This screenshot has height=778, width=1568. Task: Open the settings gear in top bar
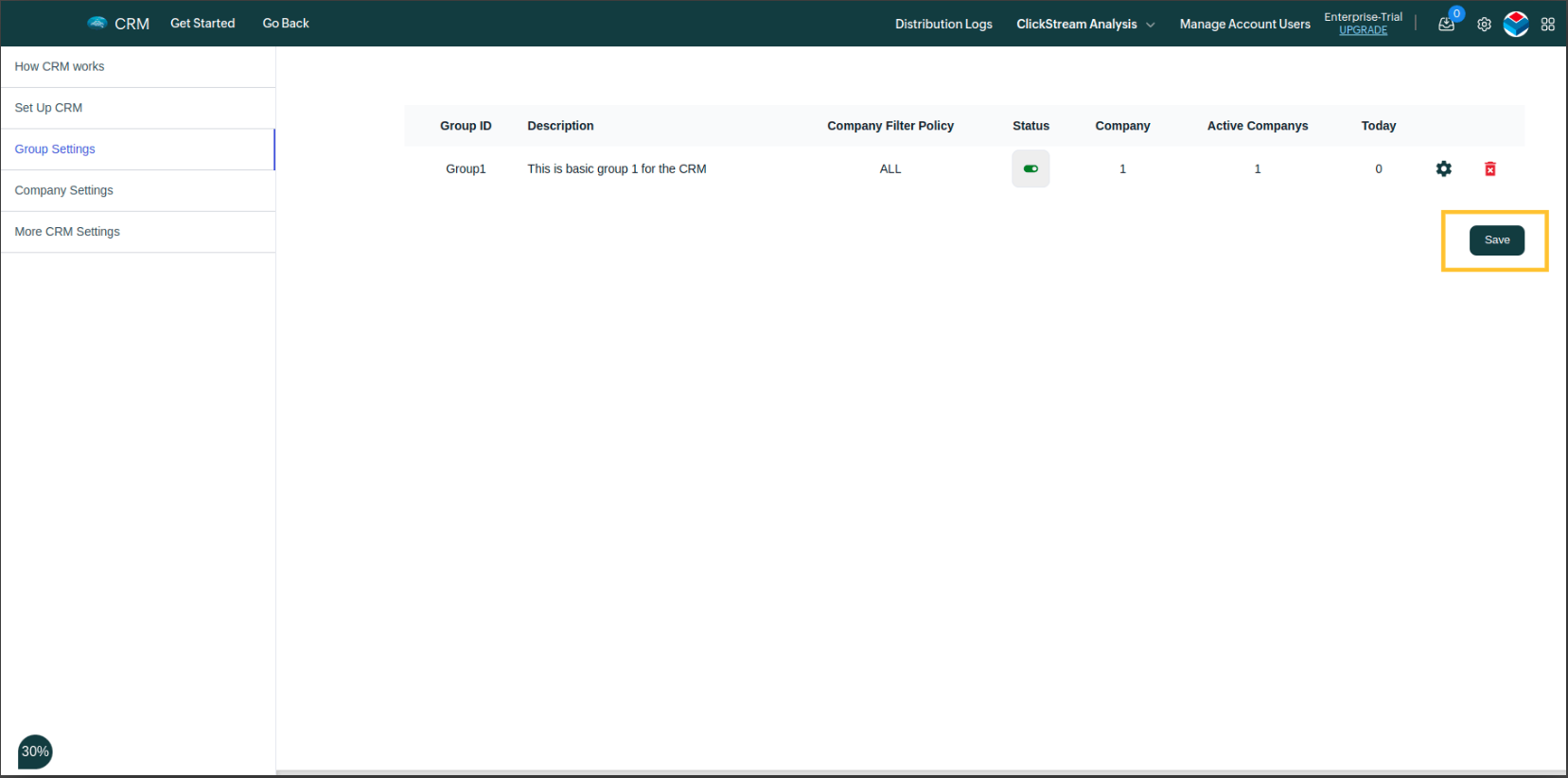pos(1484,25)
